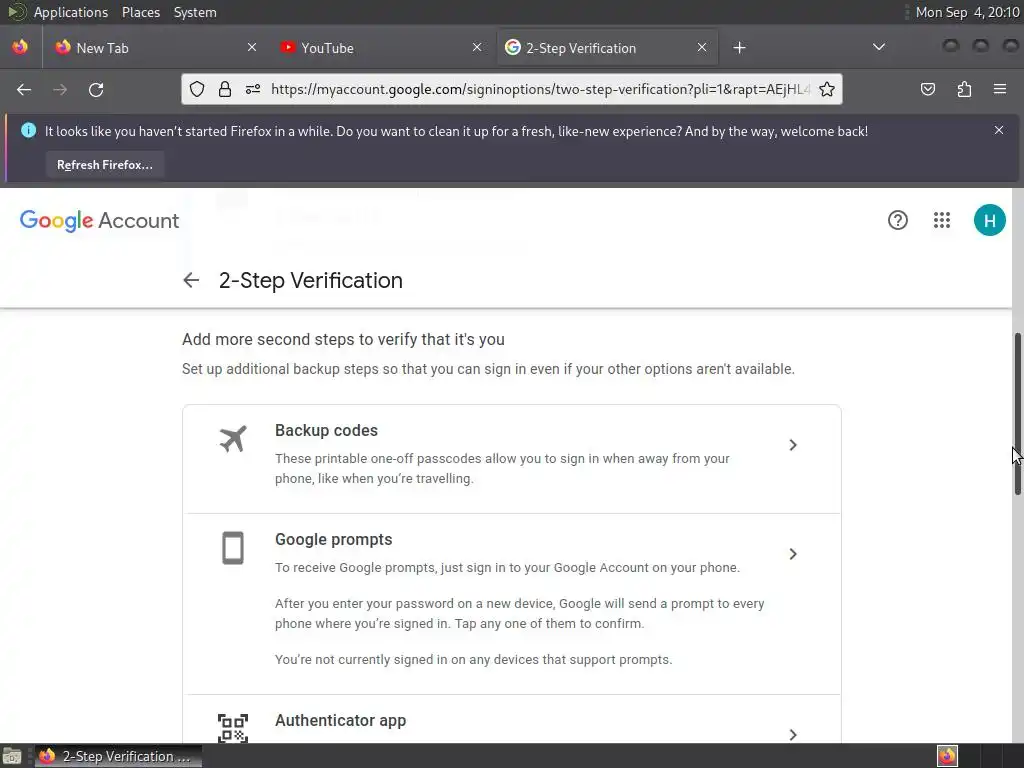Expand the Google prompts chevron

click(792, 554)
